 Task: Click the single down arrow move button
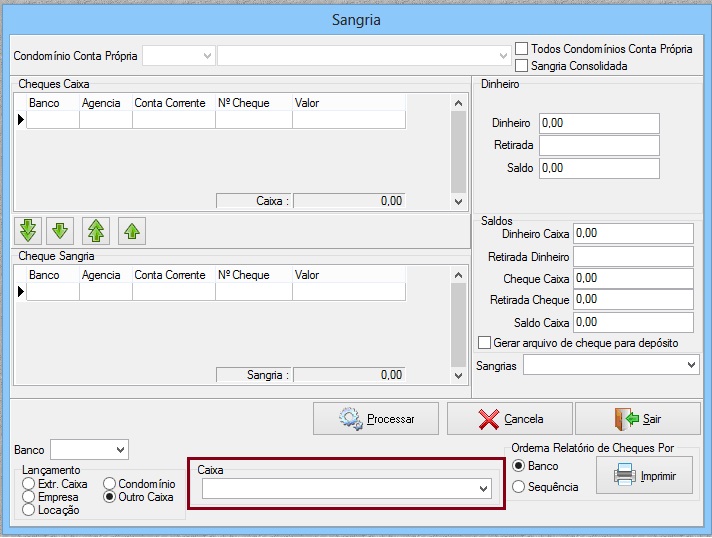click(x=60, y=231)
